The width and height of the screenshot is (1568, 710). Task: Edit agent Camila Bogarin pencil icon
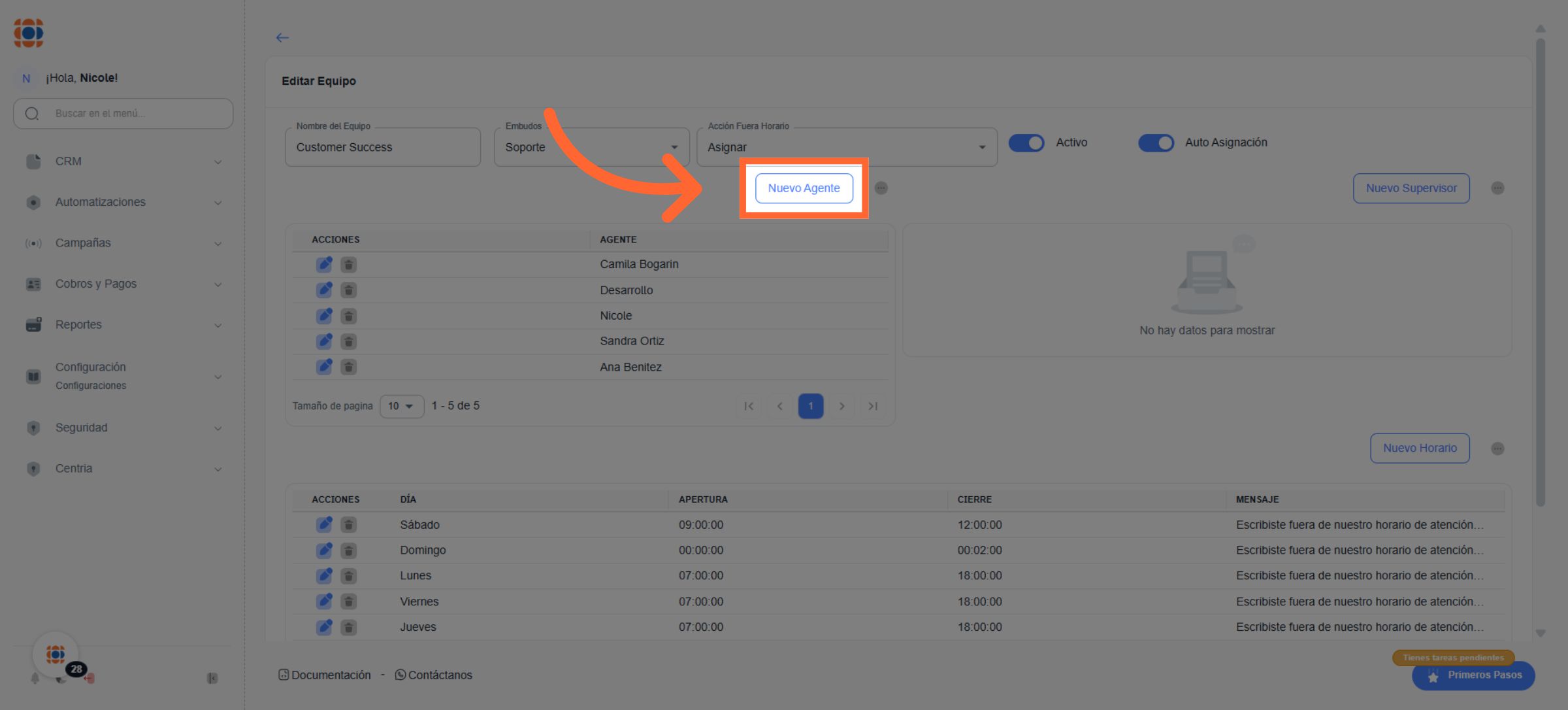[324, 265]
